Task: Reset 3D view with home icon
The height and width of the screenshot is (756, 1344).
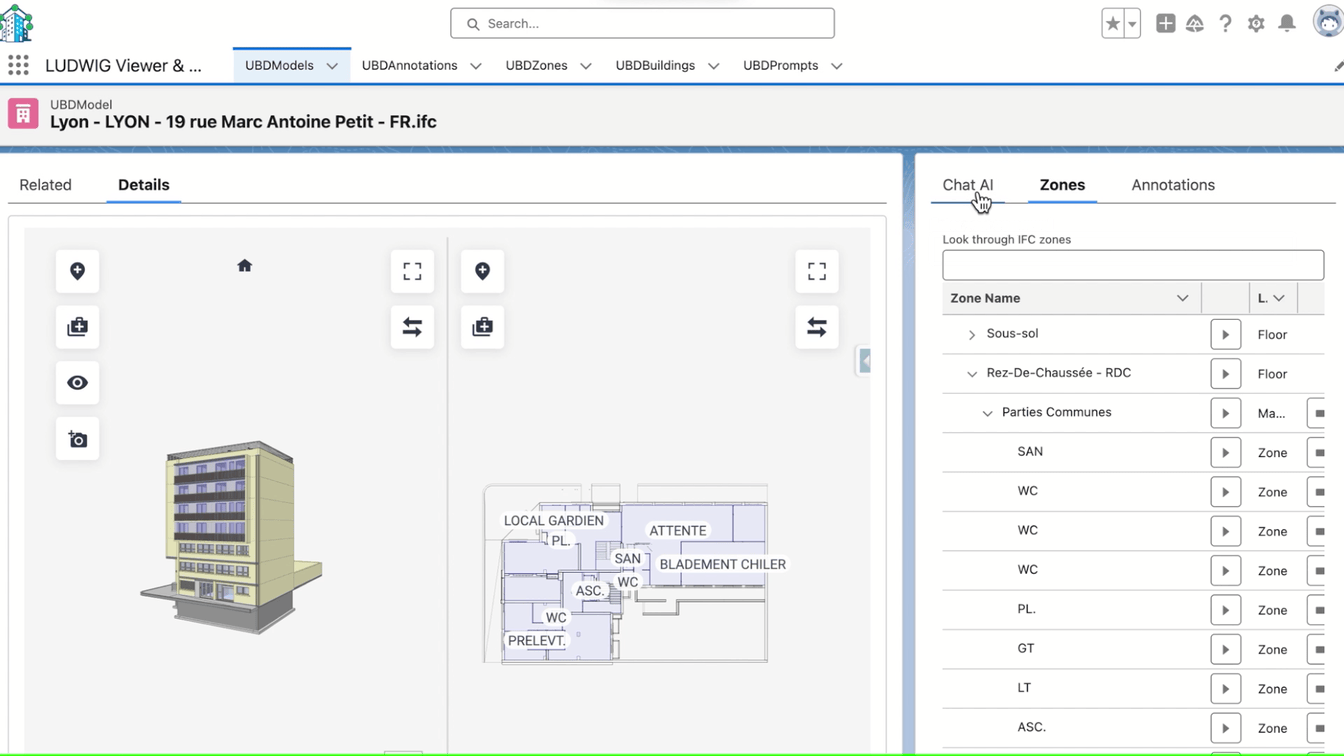Action: pyautogui.click(x=245, y=266)
